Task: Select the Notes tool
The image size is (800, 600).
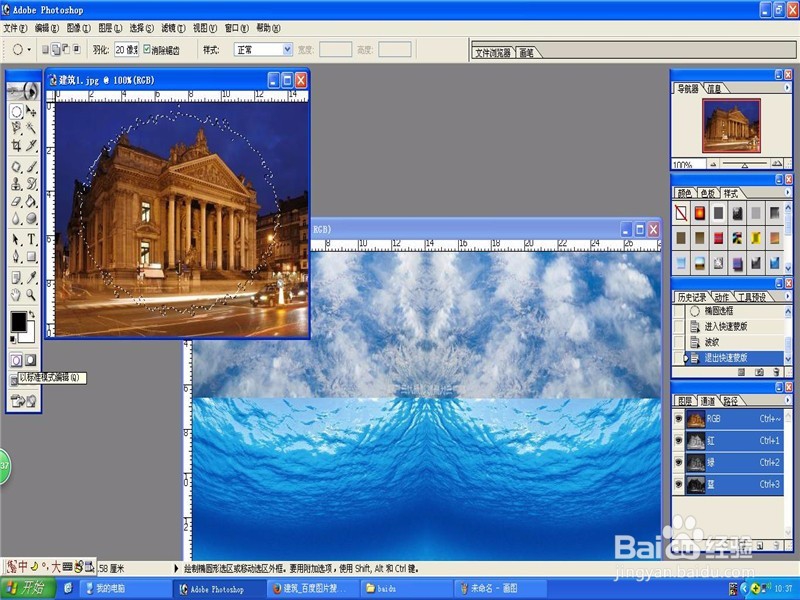Action: point(16,278)
